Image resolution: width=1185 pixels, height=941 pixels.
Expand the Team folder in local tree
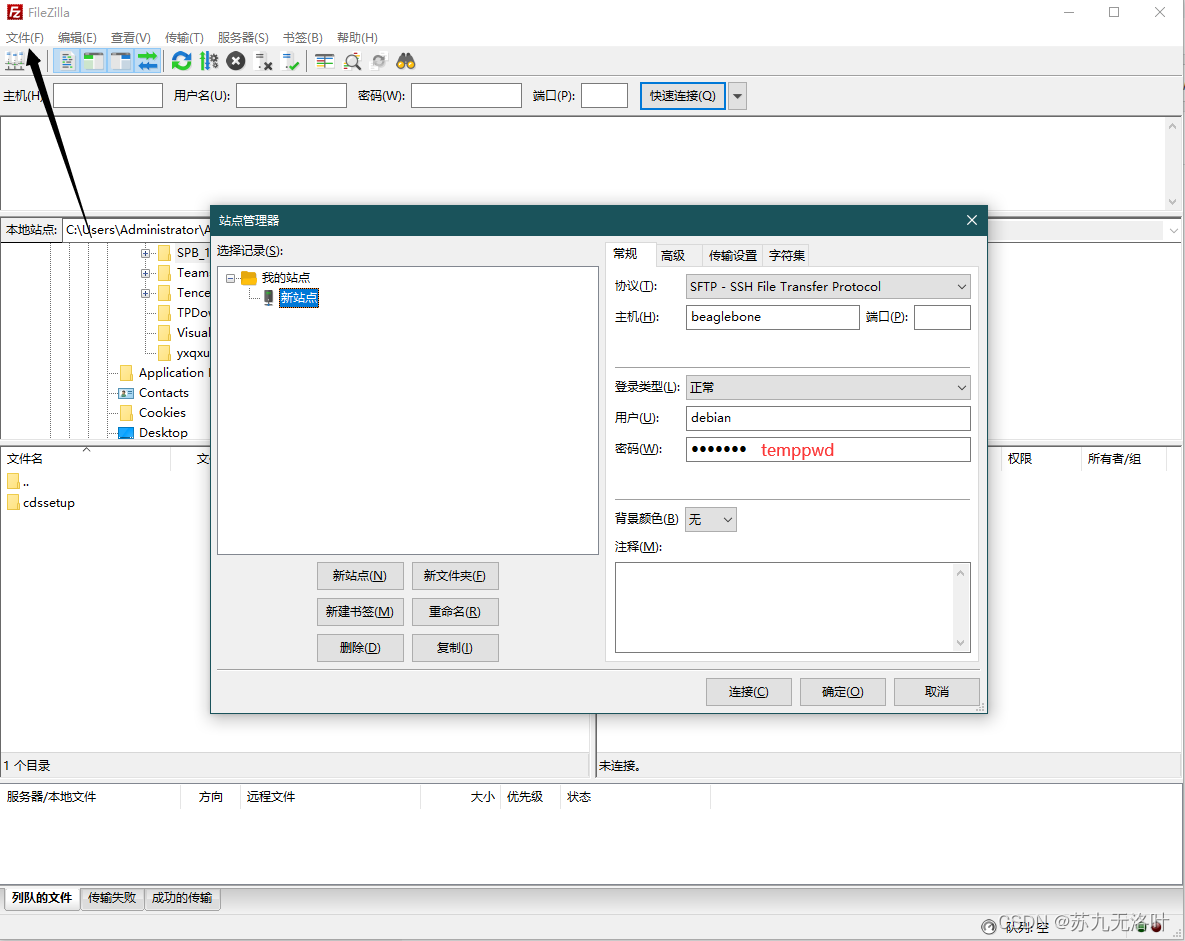coord(145,273)
